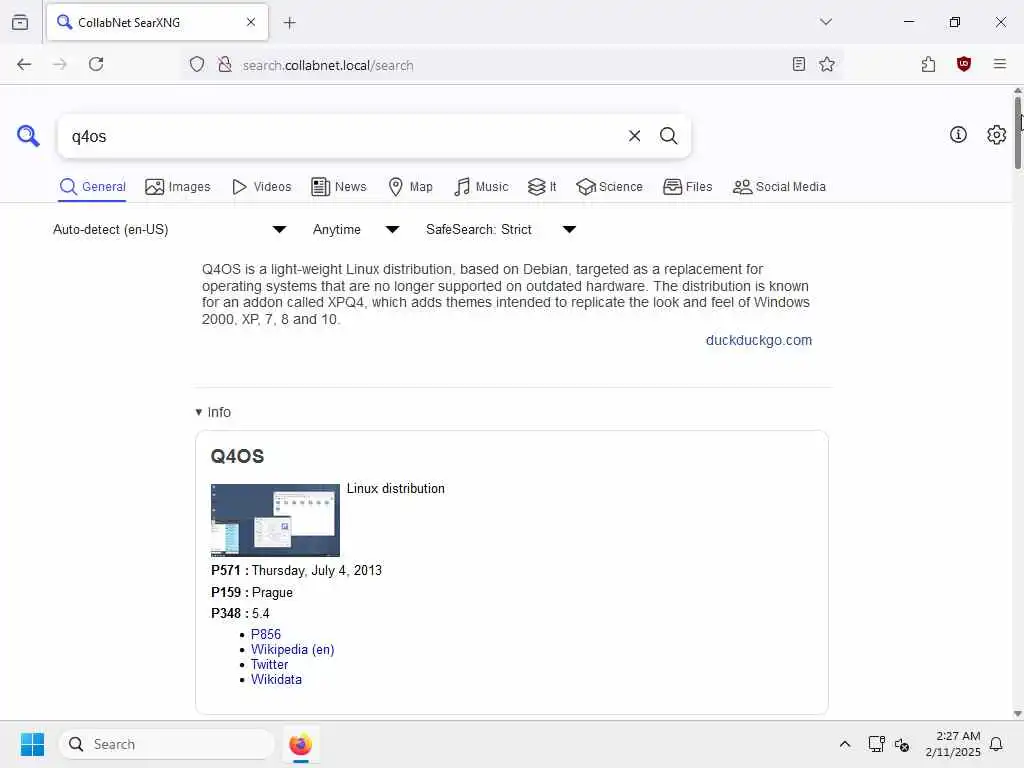Open the Twitter link
Viewport: 1024px width, 768px height.
(x=269, y=664)
